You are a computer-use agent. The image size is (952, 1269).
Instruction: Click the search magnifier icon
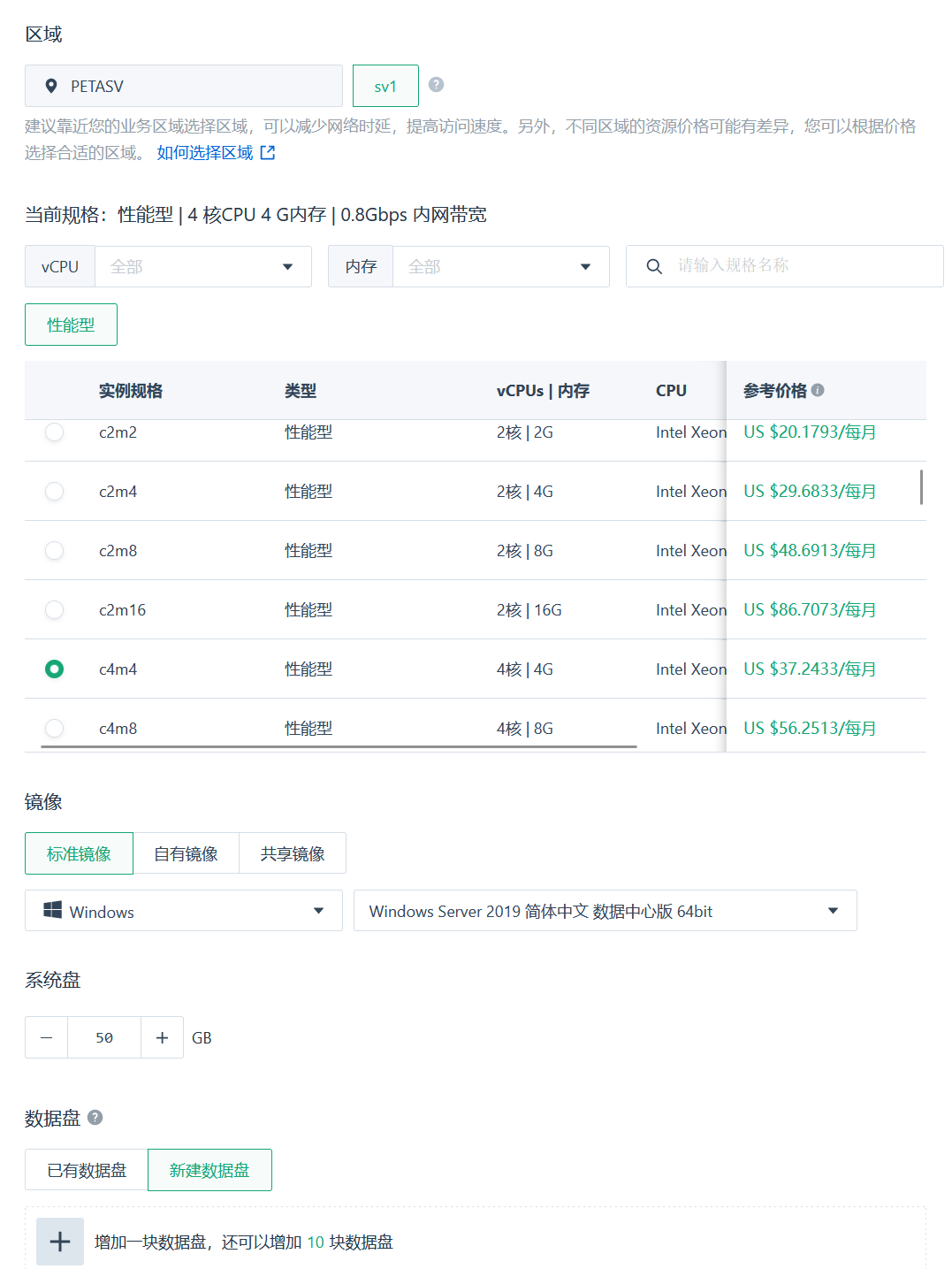[654, 266]
